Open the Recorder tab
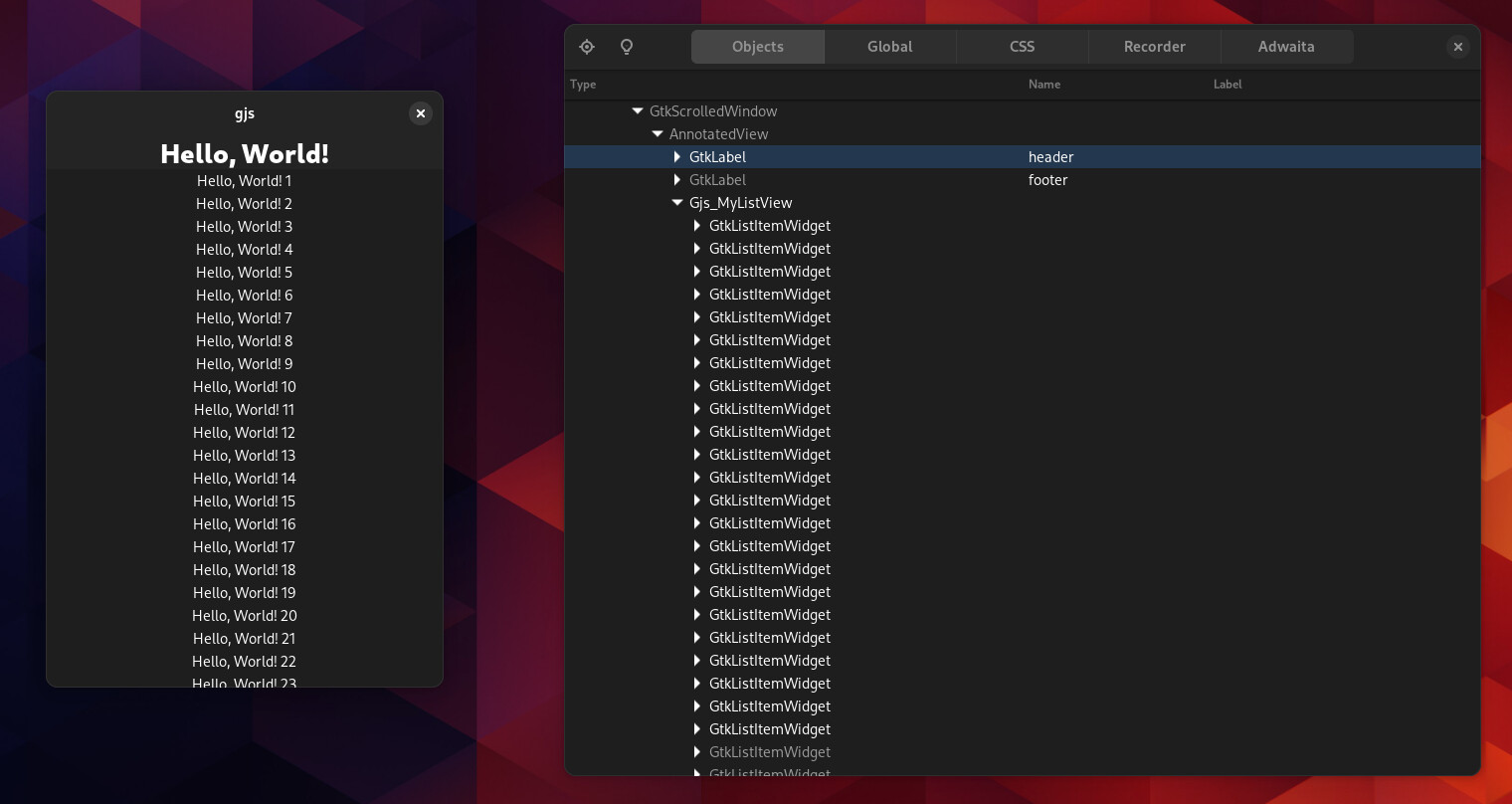Image resolution: width=1512 pixels, height=804 pixels. [x=1154, y=47]
